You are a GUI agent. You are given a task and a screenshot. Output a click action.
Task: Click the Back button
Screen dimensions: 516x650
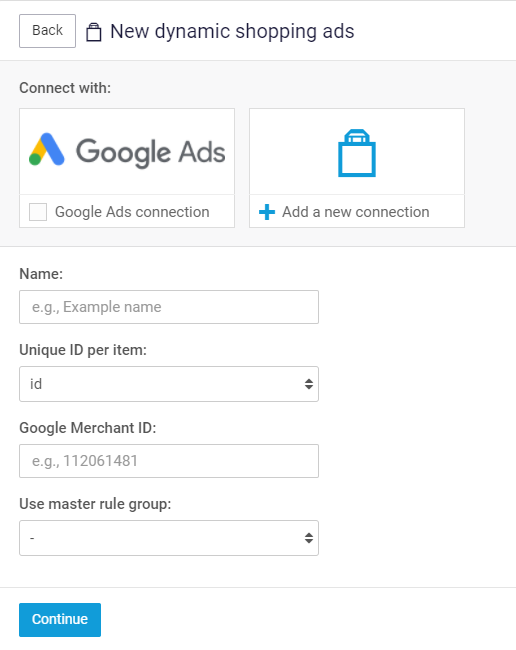pyautogui.click(x=47, y=31)
